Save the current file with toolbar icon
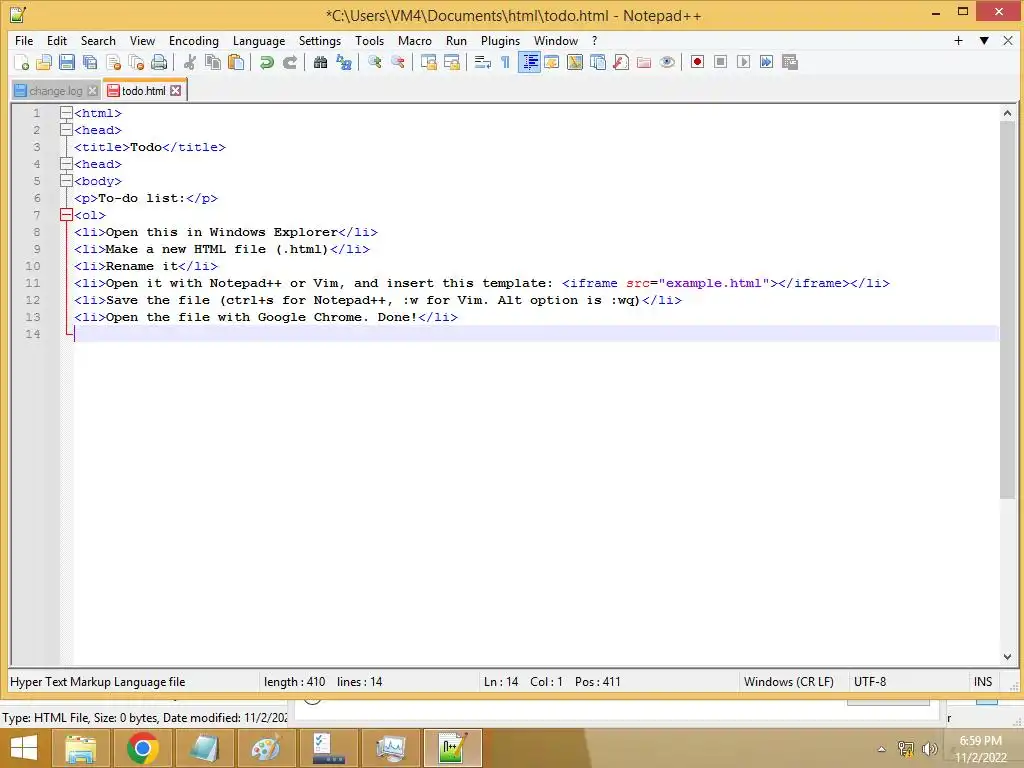 [67, 62]
